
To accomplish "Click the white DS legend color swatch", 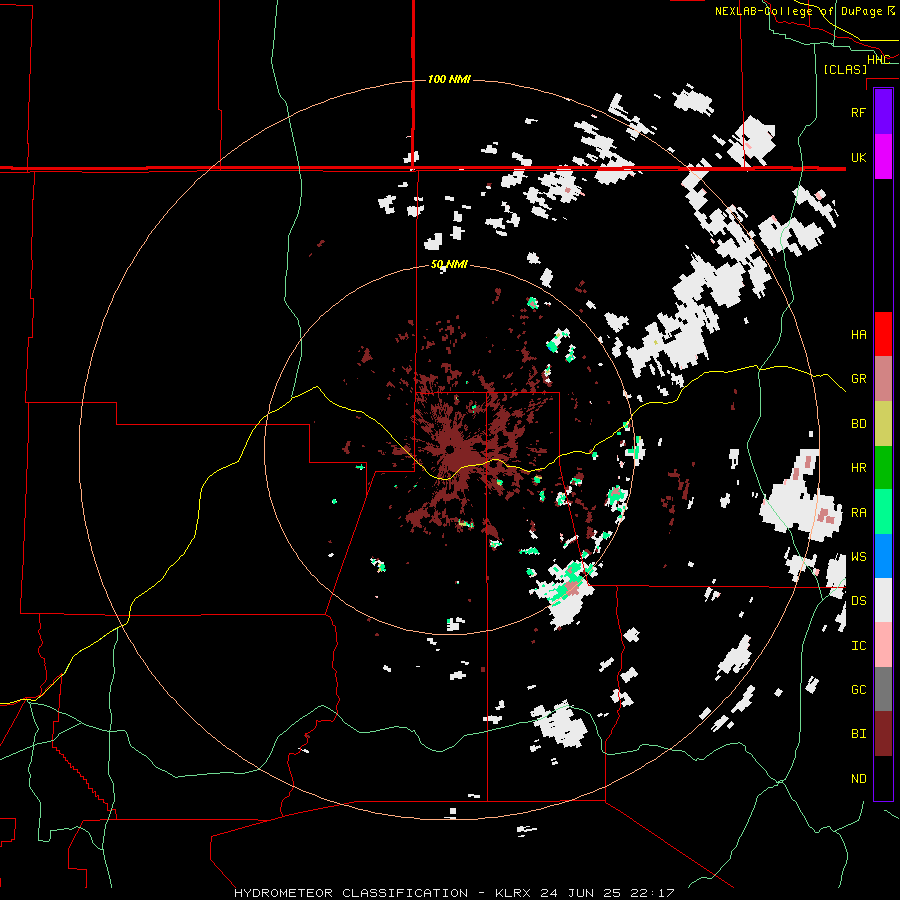I will click(883, 600).
